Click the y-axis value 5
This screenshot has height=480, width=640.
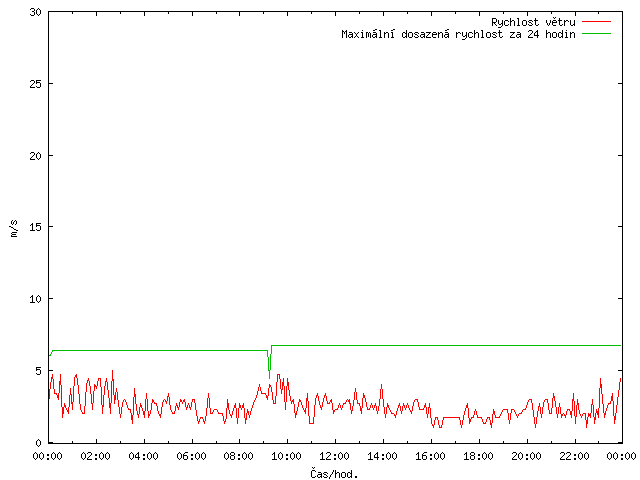point(38,371)
